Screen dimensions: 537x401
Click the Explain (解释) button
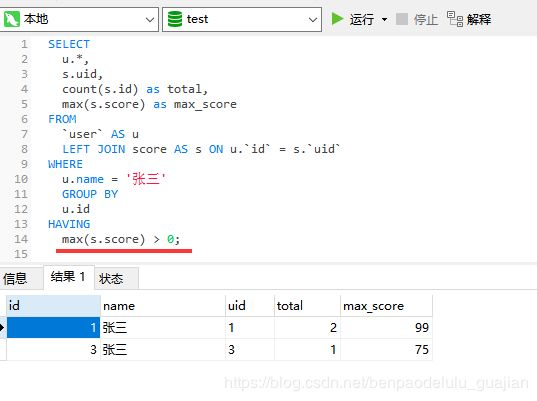(469, 19)
